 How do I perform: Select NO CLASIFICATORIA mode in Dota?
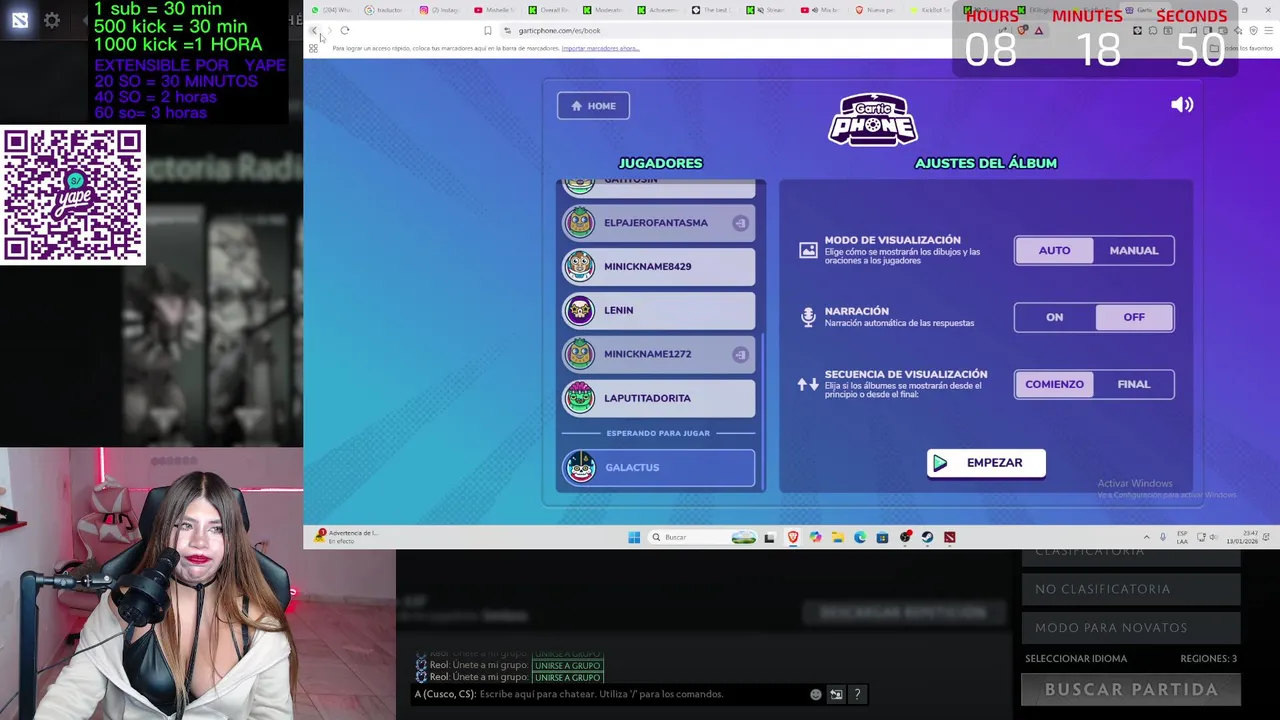click(x=1131, y=589)
